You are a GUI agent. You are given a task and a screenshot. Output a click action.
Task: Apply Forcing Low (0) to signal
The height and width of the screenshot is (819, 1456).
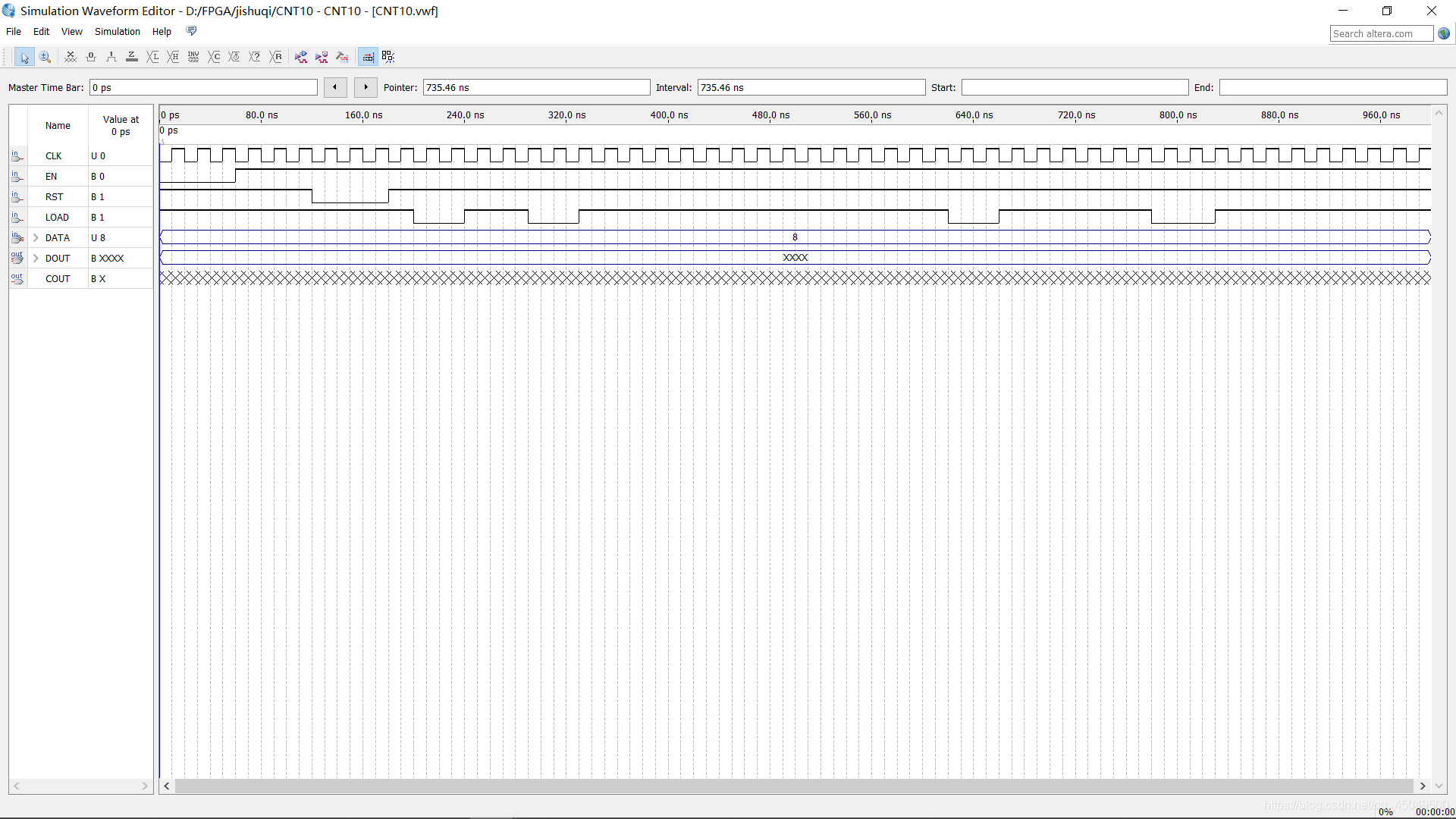[91, 57]
